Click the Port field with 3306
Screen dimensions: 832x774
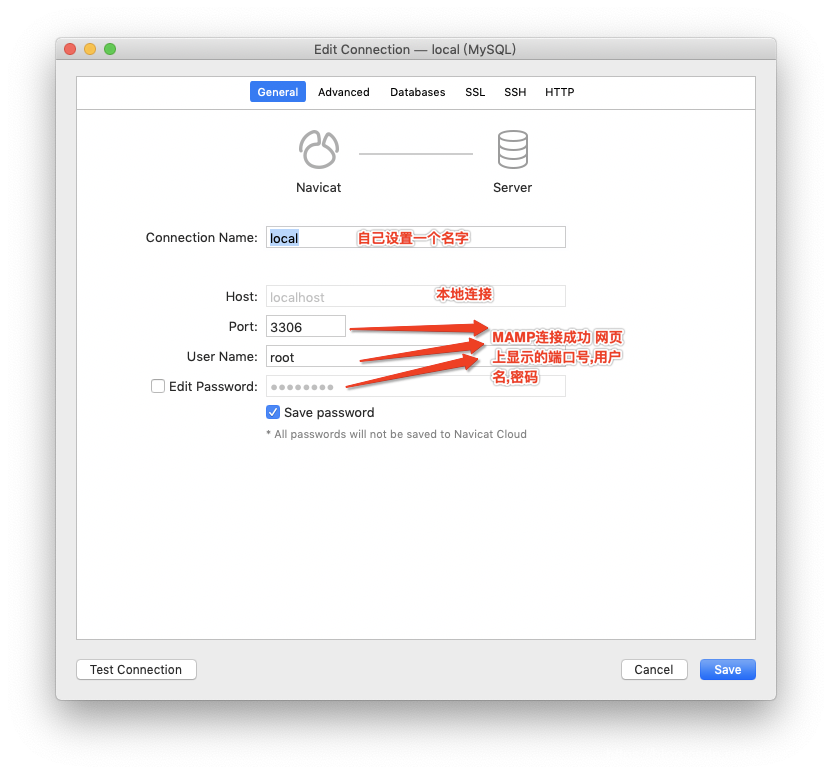click(306, 326)
